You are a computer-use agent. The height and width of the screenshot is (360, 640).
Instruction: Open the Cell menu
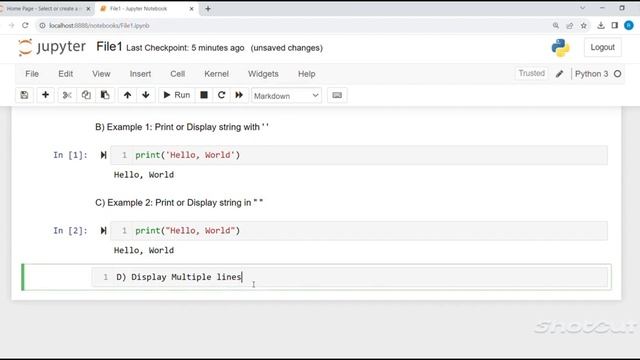pyautogui.click(x=178, y=74)
